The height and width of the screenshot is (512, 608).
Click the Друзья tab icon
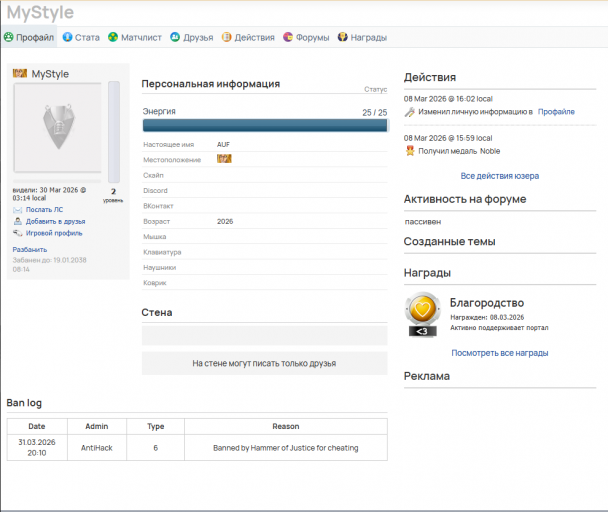175,37
